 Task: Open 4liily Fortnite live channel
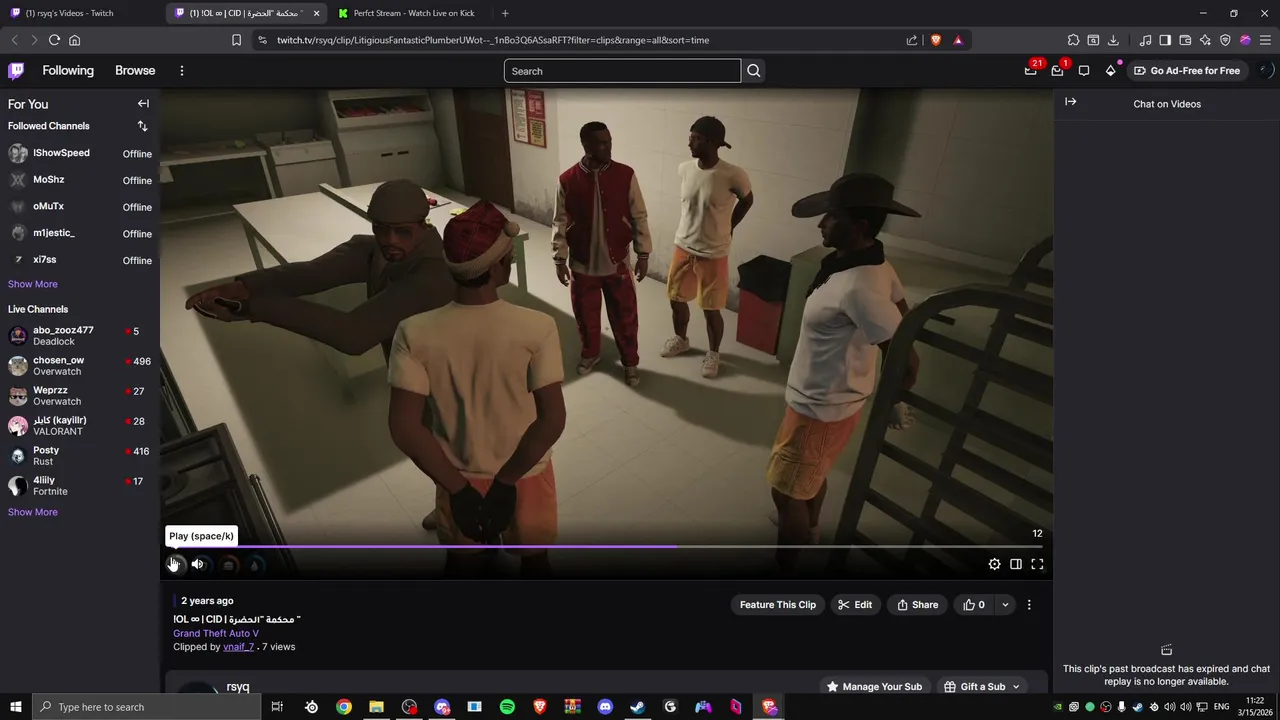(80, 486)
